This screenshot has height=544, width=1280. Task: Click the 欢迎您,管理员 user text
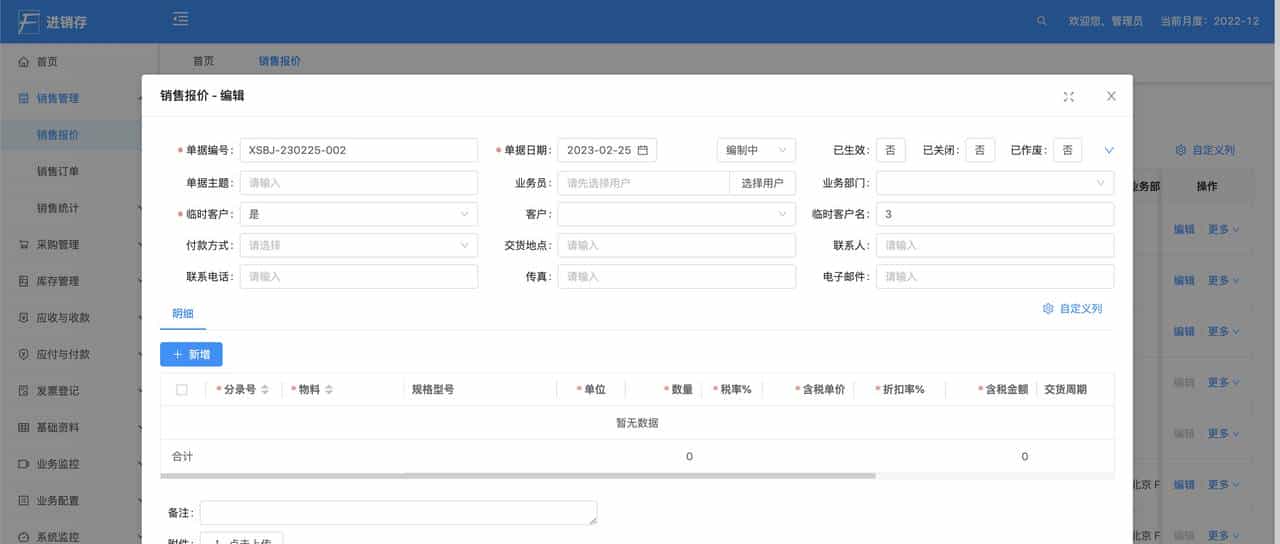[x=1105, y=21]
